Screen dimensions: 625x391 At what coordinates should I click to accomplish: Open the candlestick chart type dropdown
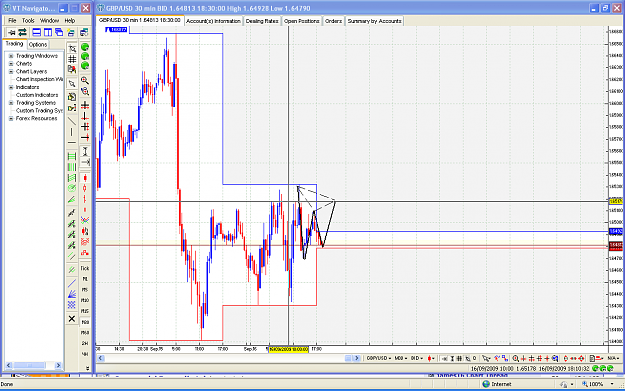pos(431,358)
